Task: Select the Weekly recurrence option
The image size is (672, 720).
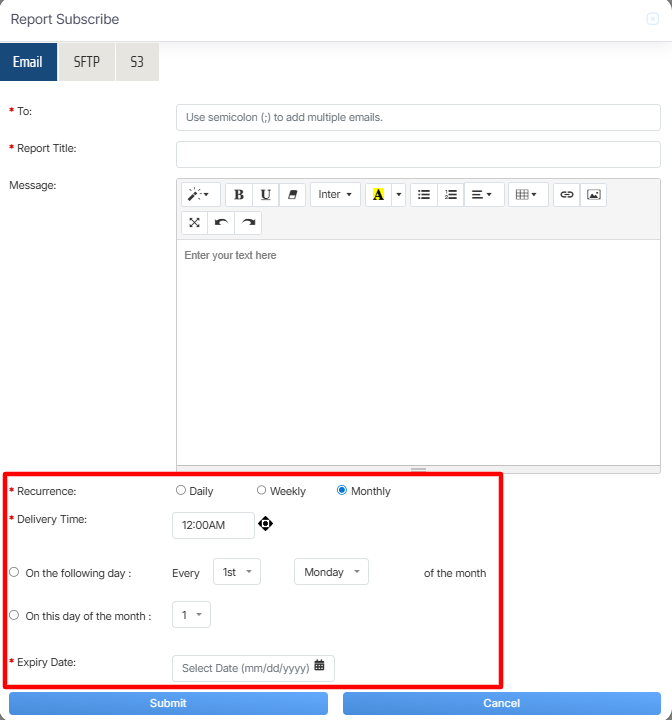Action: coord(262,491)
